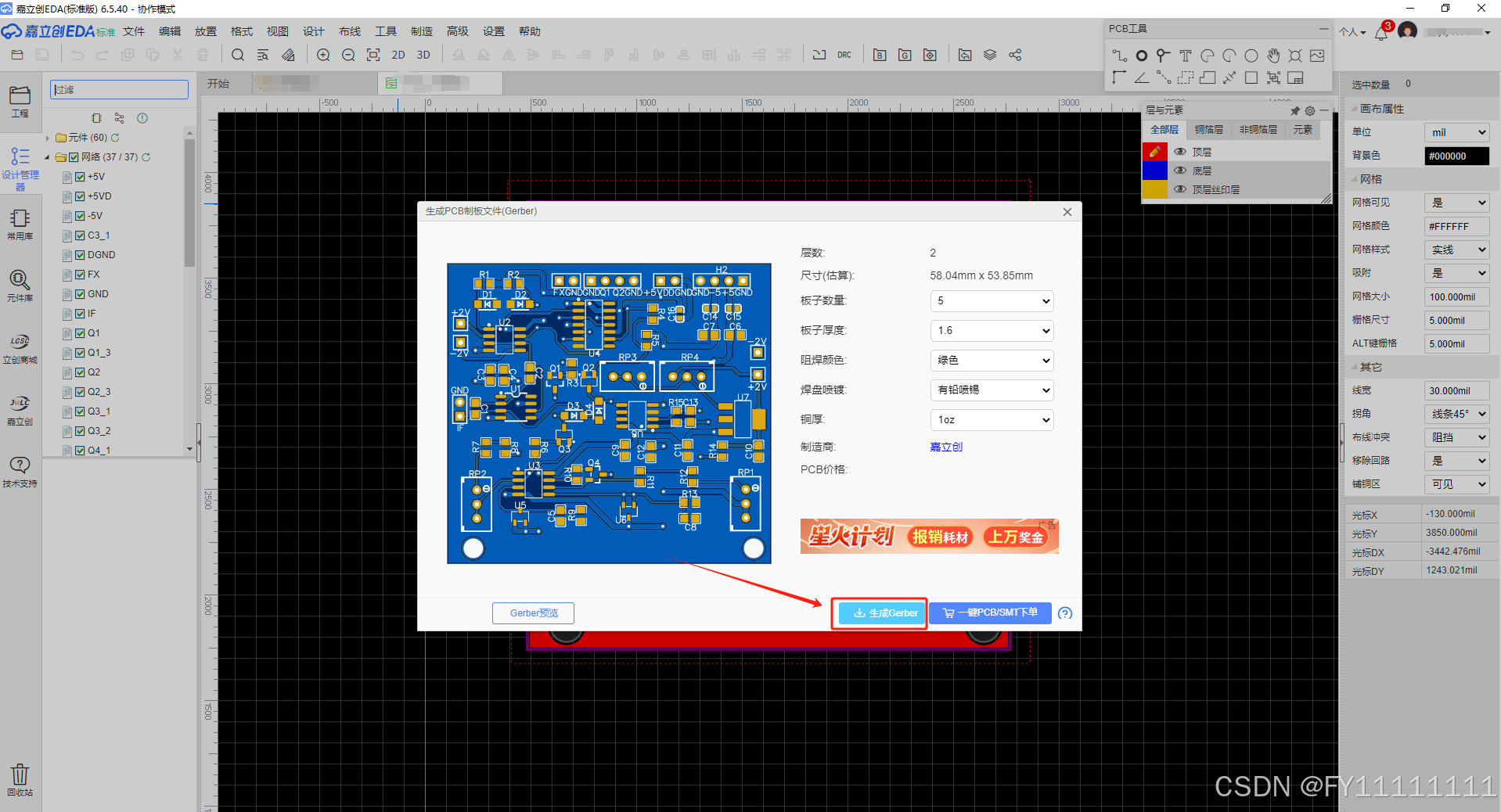Uncheck the GND net checkbox
This screenshot has width=1501, height=812.
(x=80, y=294)
